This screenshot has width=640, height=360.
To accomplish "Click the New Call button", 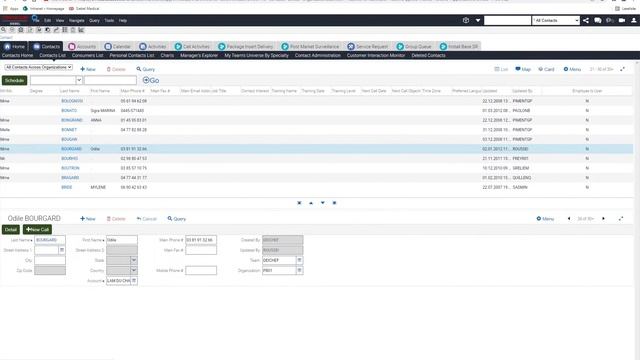I will (x=38, y=230).
